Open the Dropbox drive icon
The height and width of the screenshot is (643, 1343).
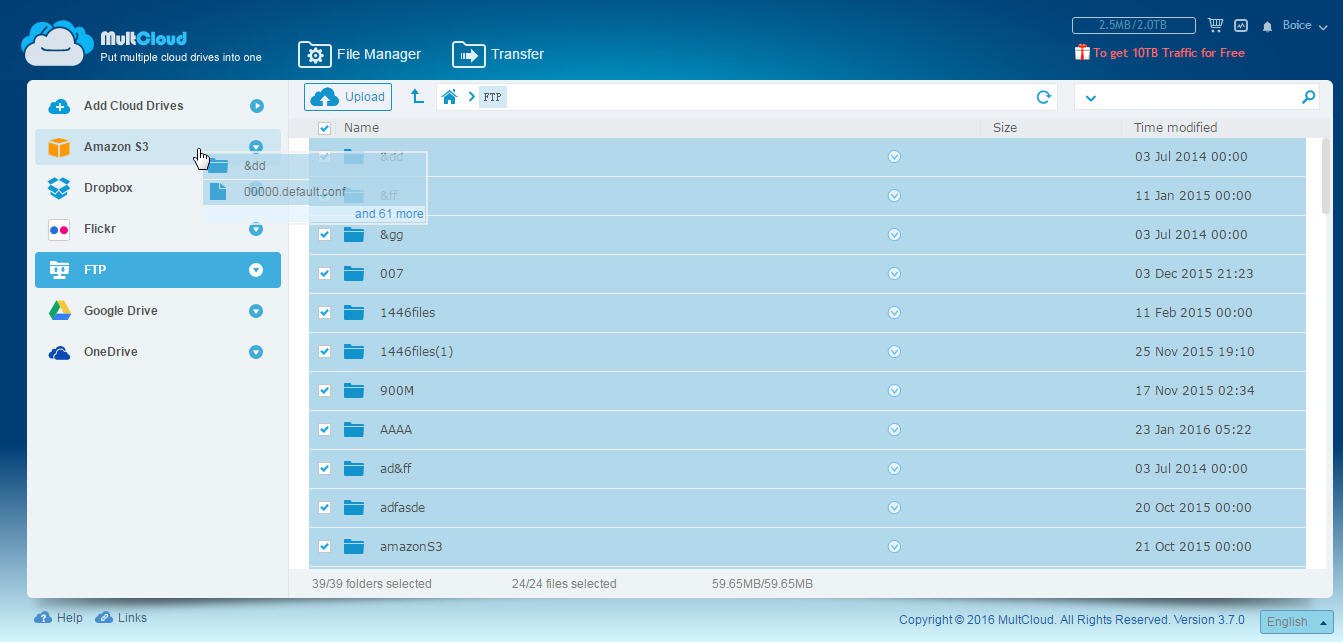coord(59,188)
